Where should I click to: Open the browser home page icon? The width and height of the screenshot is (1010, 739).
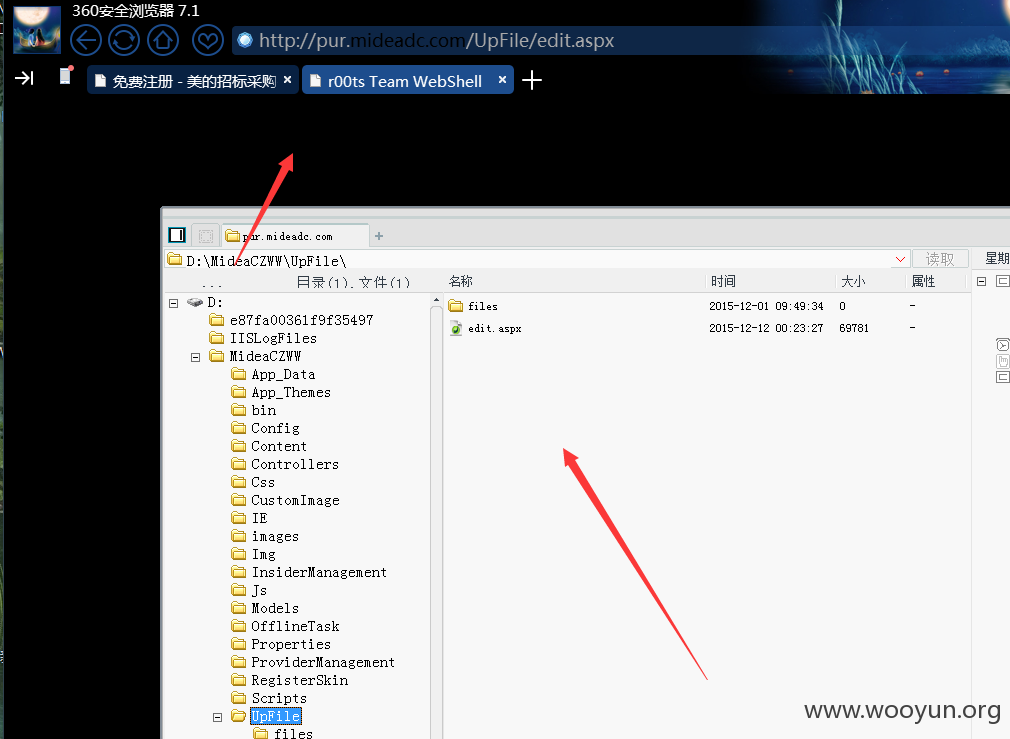tap(163, 41)
